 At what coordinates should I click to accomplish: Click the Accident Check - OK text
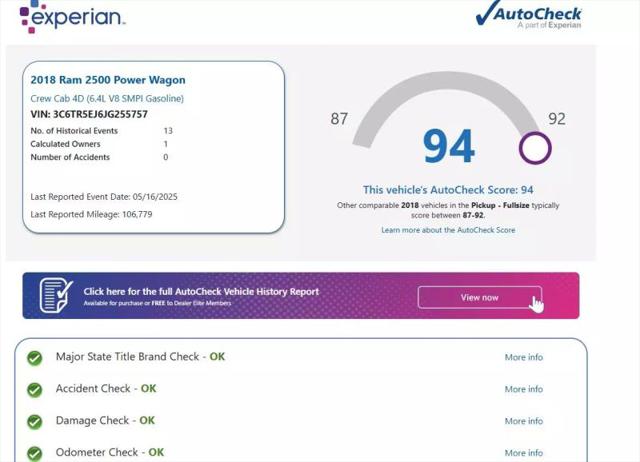coord(106,389)
